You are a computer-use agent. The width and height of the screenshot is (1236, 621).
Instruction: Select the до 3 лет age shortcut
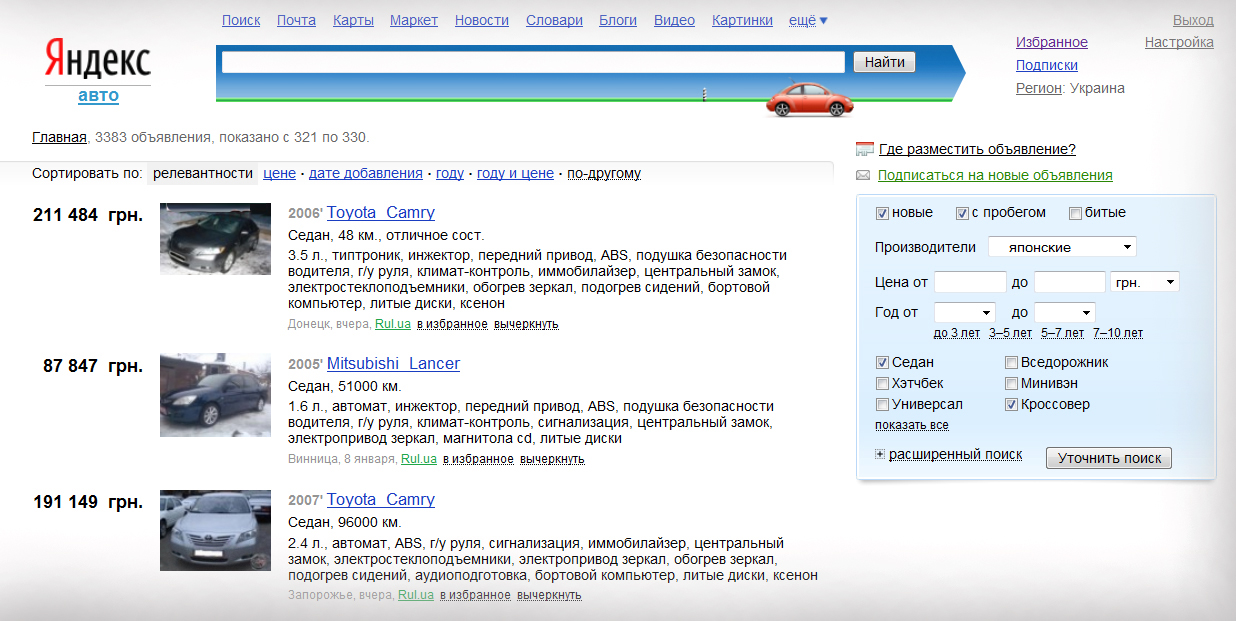[957, 333]
